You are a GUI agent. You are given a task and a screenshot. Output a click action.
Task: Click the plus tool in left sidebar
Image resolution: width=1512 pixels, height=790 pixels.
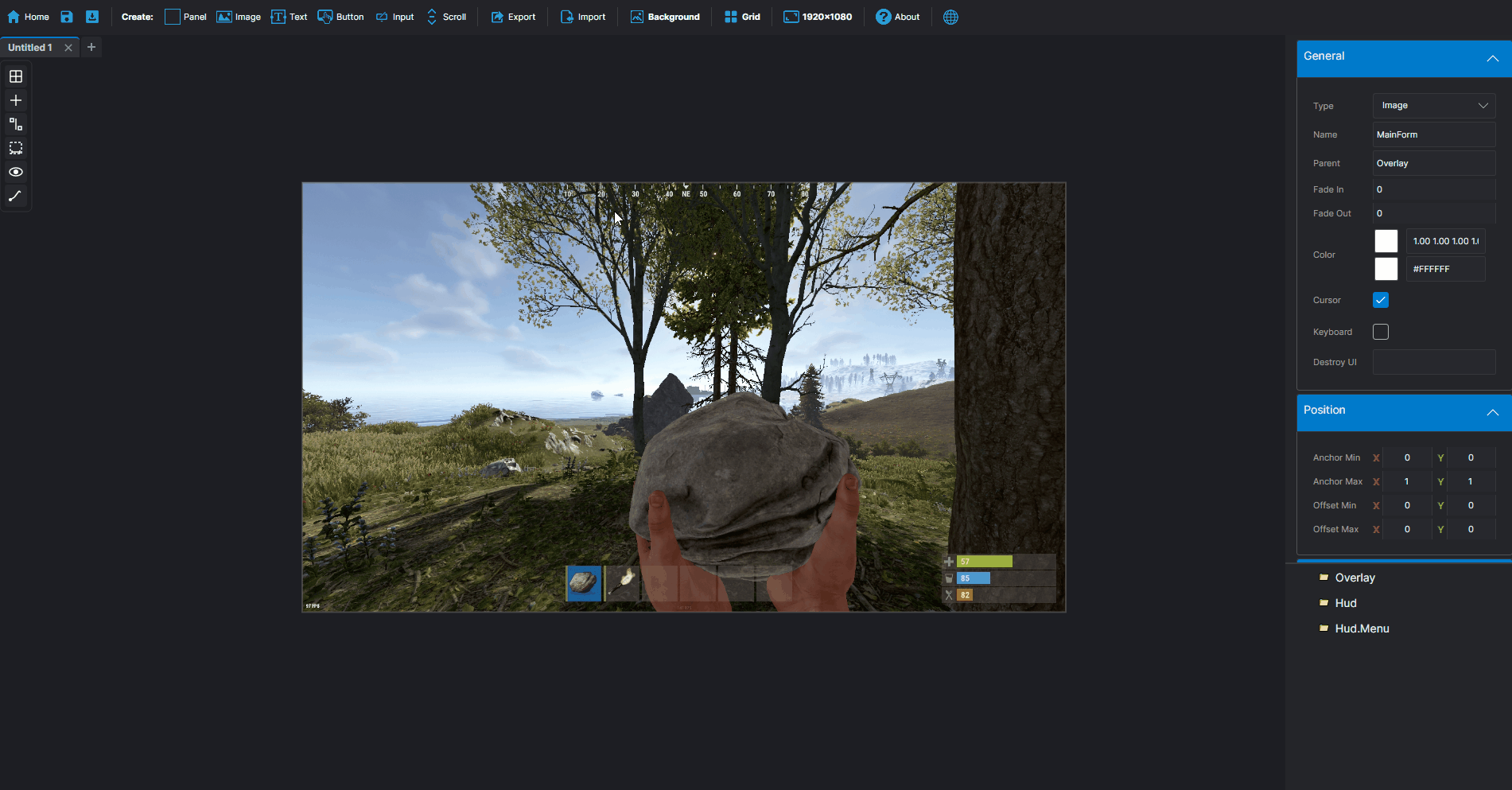tap(16, 100)
